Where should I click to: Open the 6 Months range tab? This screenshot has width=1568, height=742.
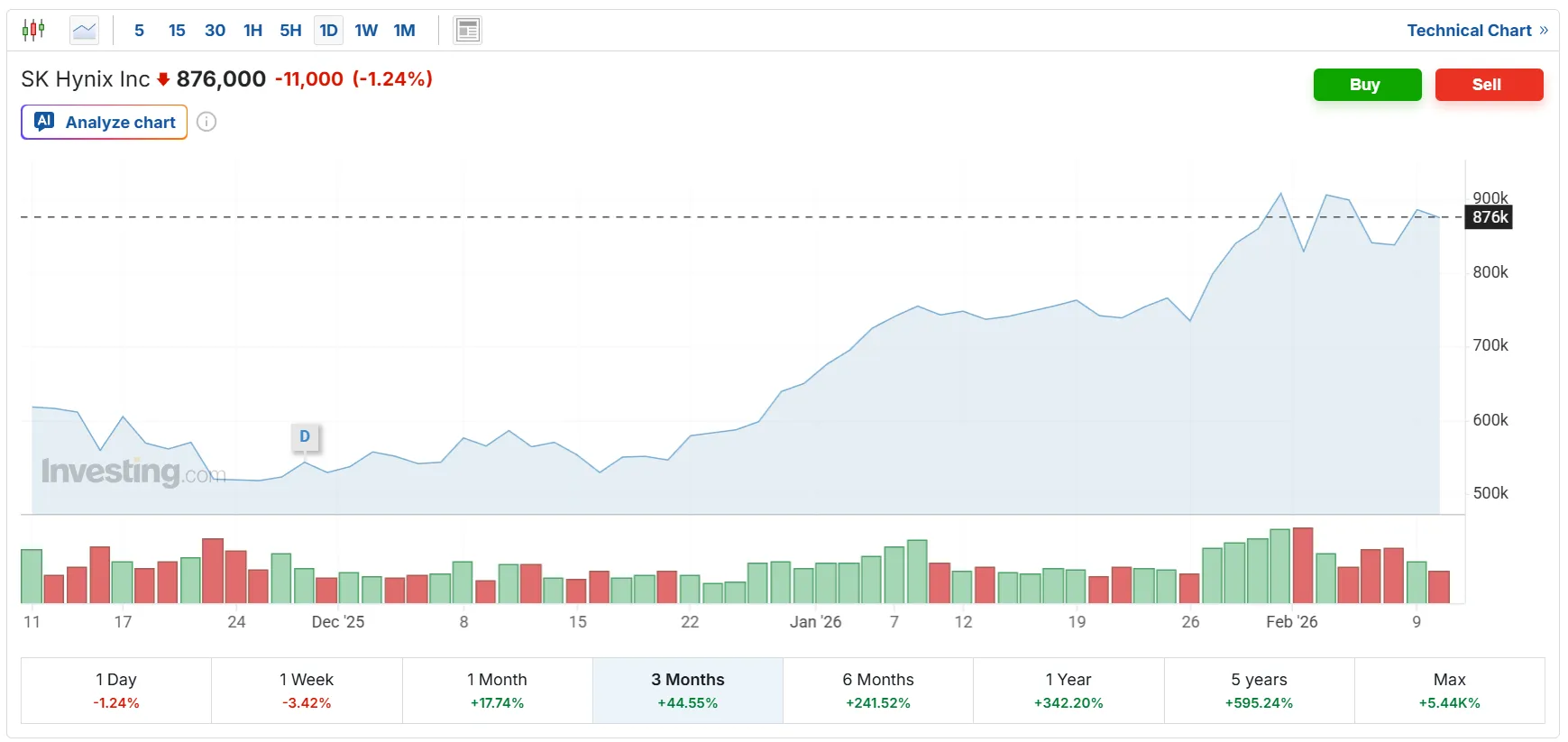point(878,690)
